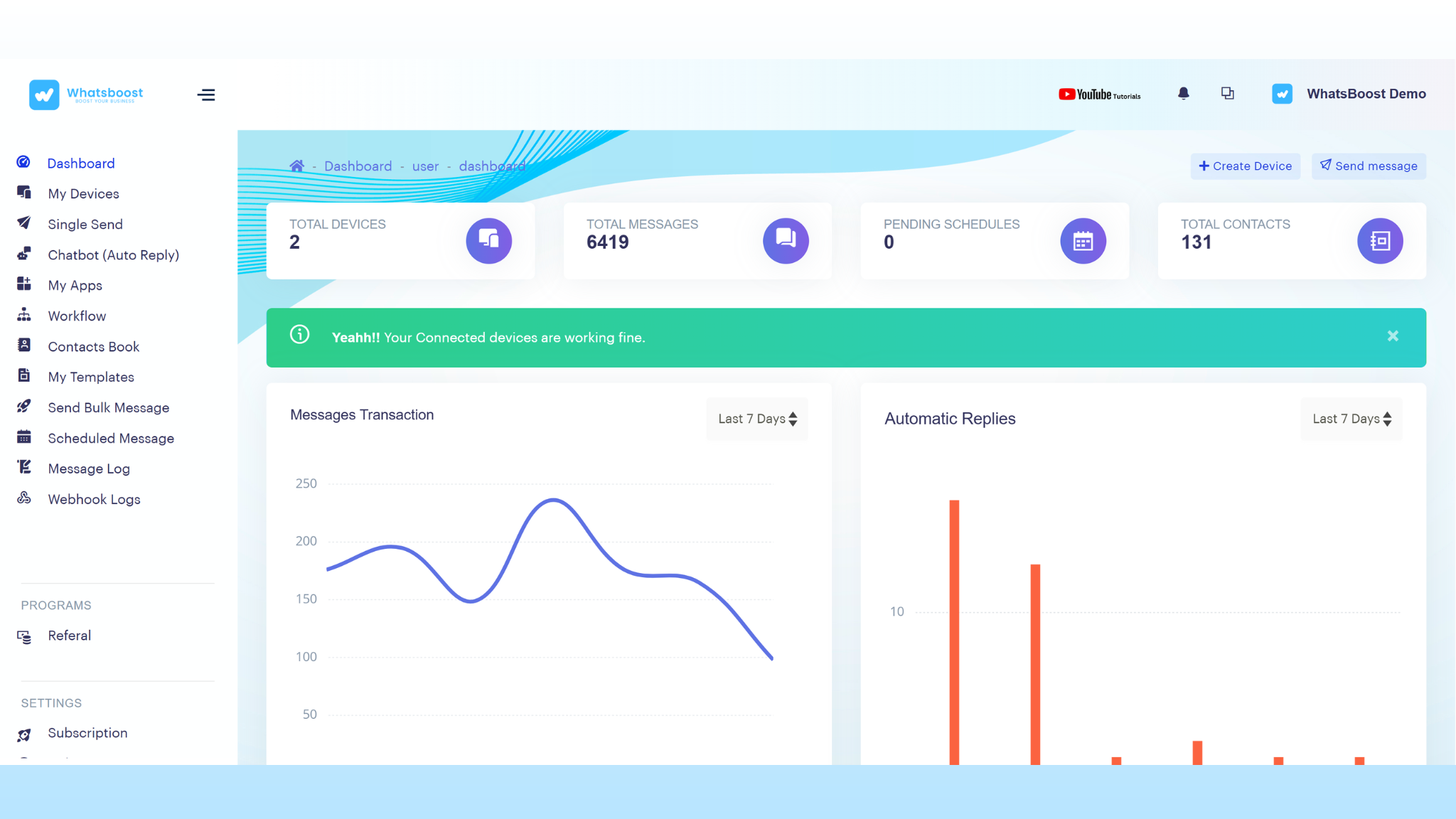Image resolution: width=1456 pixels, height=819 pixels.
Task: Open Chatbot (Auto Reply) menu item
Action: coord(113,255)
